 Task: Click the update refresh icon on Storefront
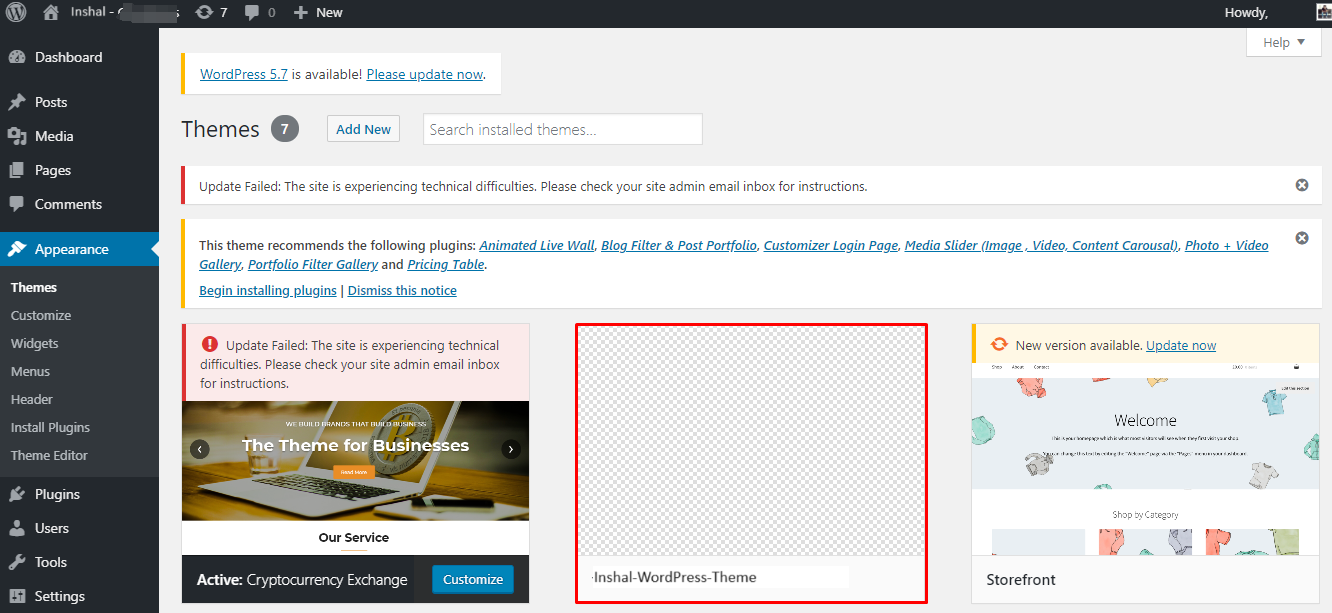998,345
